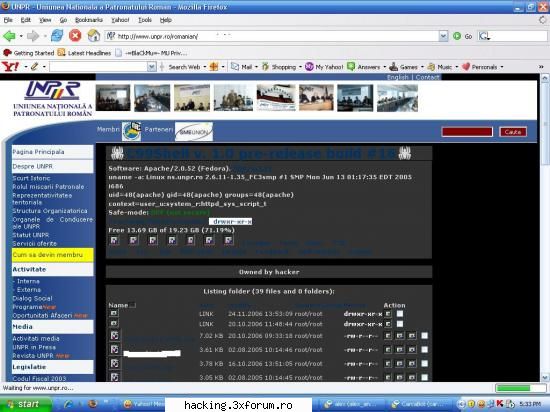Open the Tools menu
Image resolution: width=550 pixels, height=412 pixels.
145,20
